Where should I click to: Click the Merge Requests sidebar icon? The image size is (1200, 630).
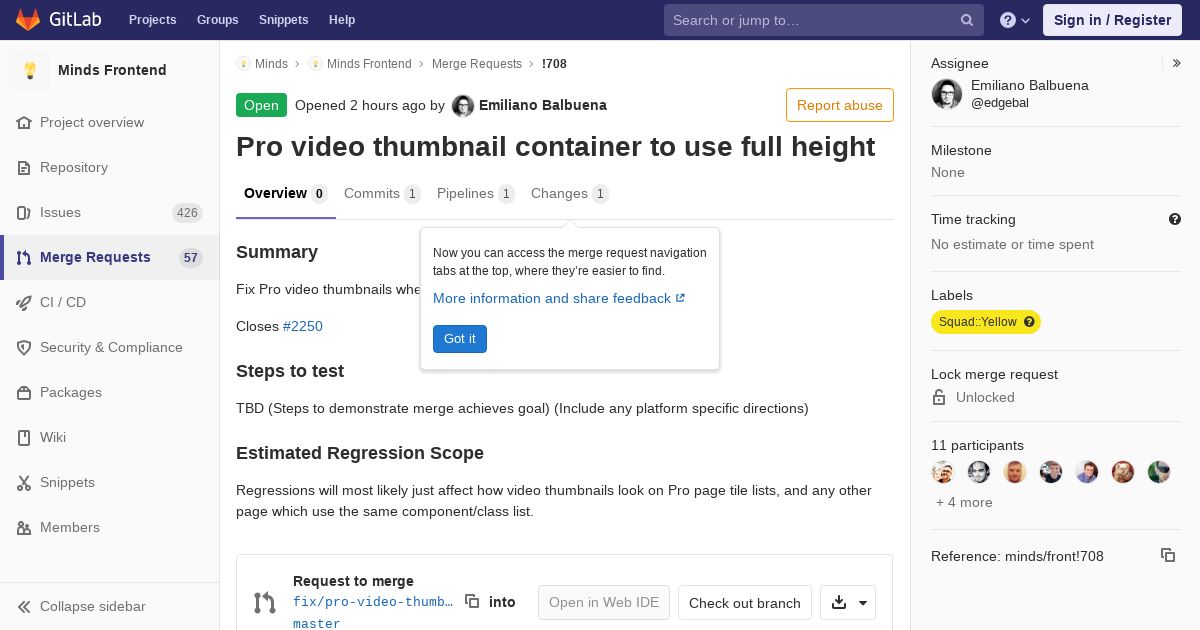coord(24,257)
